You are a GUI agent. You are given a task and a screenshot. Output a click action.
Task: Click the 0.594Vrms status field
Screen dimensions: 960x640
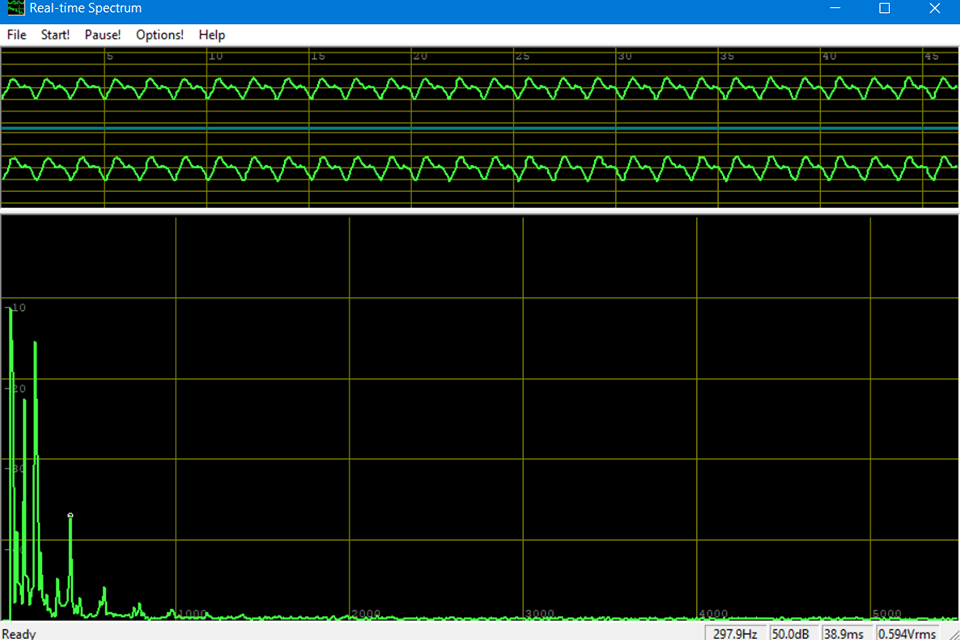pyautogui.click(x=907, y=633)
